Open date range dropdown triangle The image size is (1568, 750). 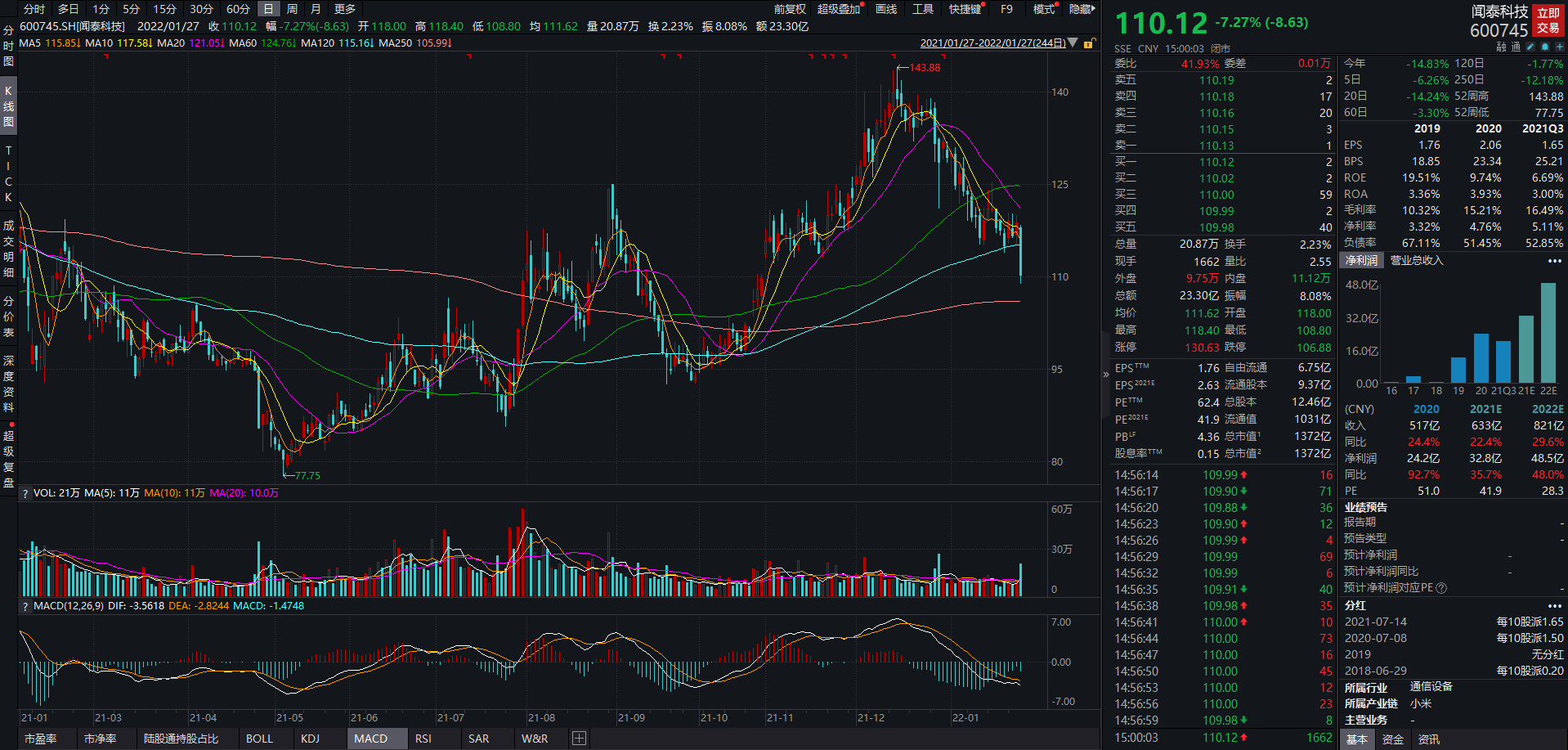(x=1072, y=43)
